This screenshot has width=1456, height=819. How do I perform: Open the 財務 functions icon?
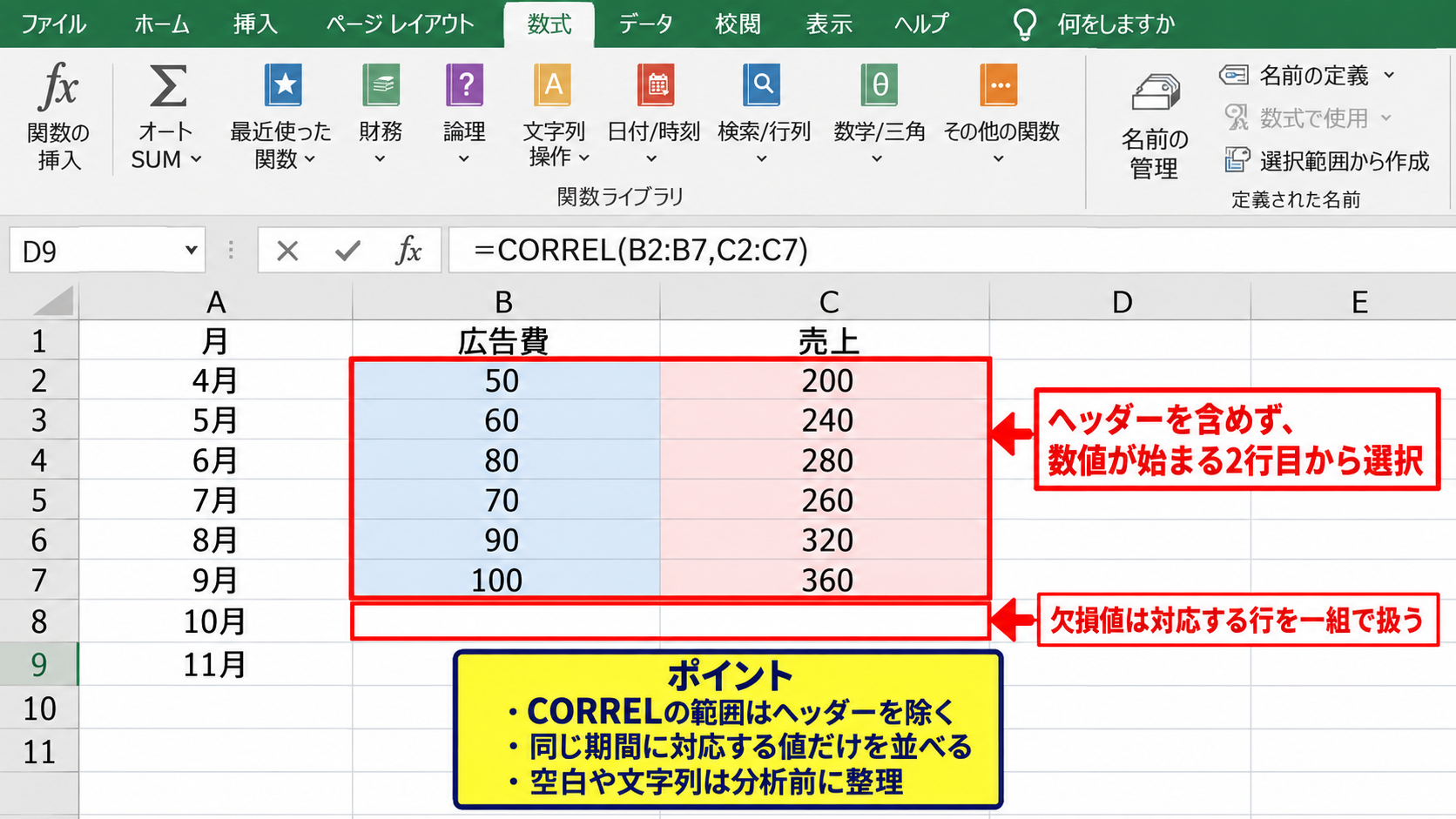tap(381, 85)
